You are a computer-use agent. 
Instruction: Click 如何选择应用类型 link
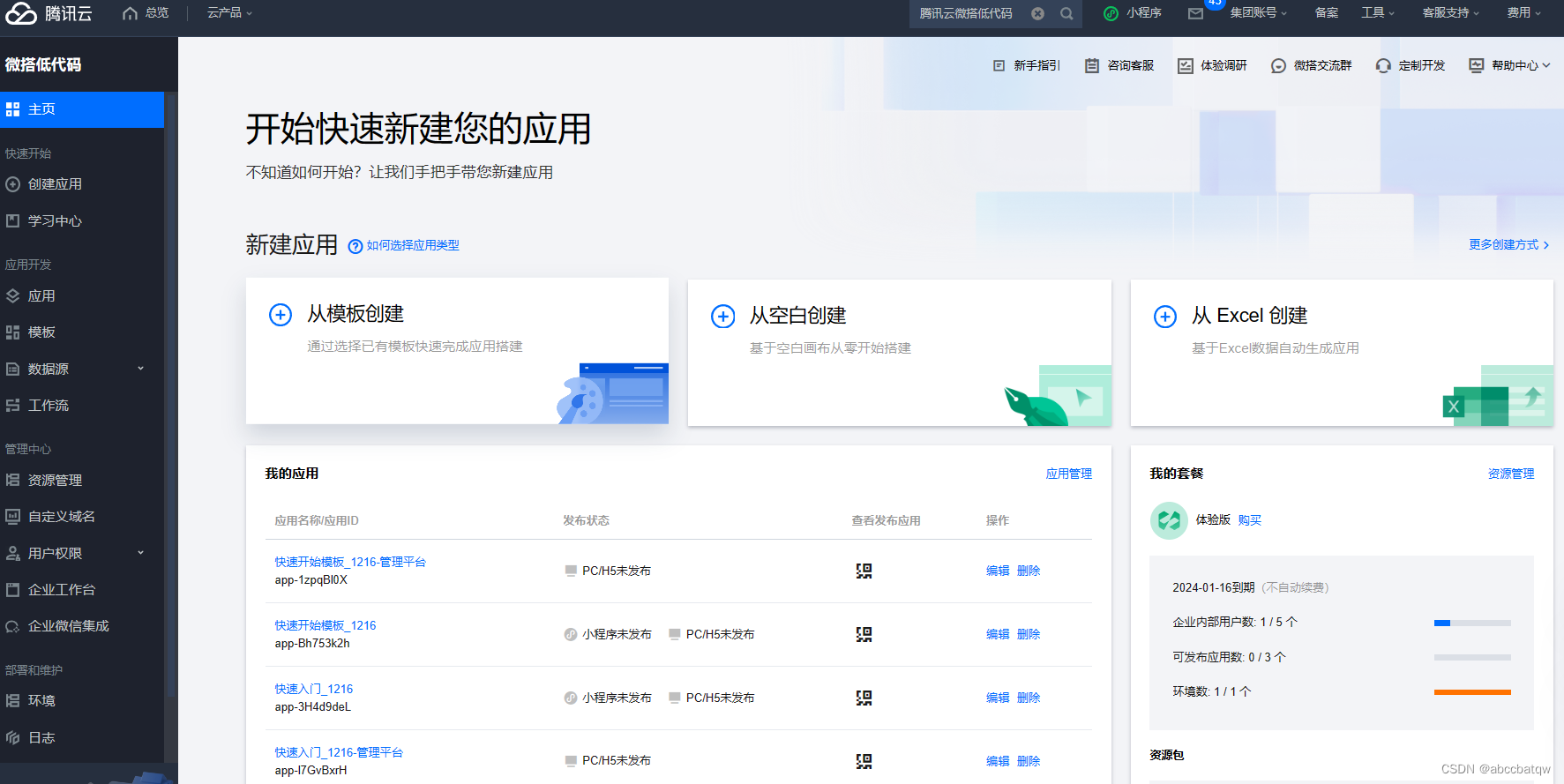pyautogui.click(x=413, y=246)
